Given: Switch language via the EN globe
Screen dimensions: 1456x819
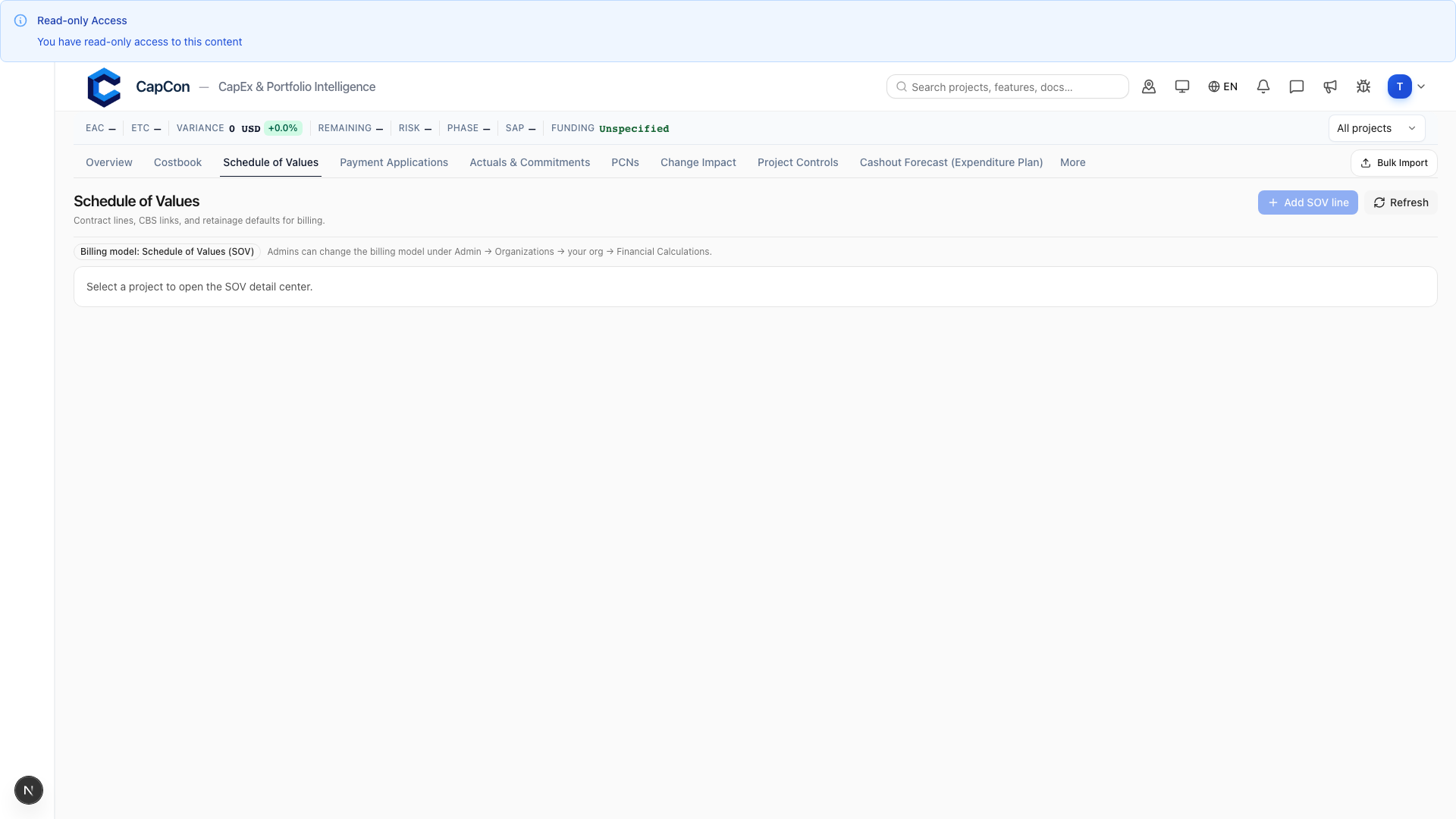Looking at the screenshot, I should point(1222,86).
